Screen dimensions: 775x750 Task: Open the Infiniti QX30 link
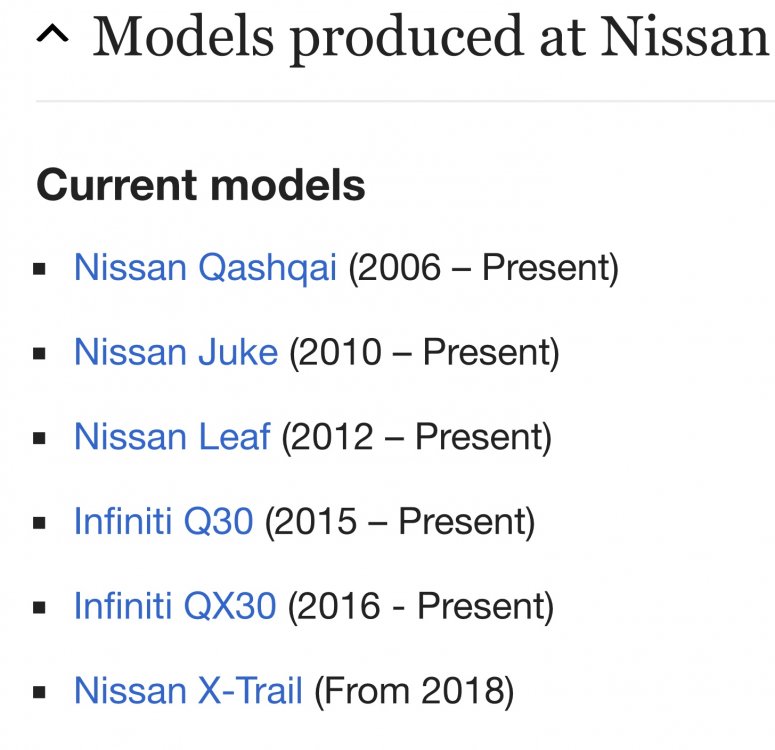click(x=174, y=606)
